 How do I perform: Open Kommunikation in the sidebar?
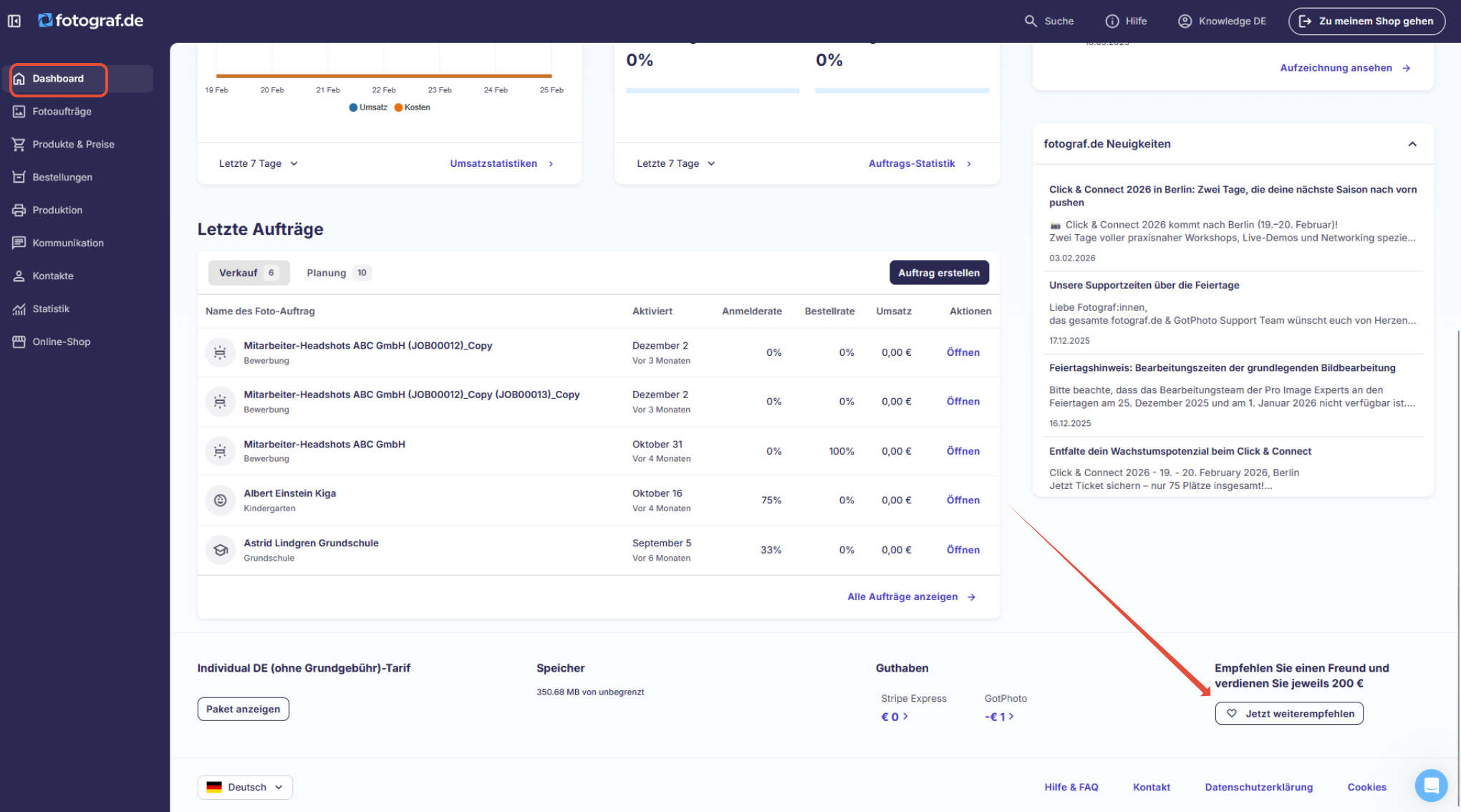tap(67, 243)
